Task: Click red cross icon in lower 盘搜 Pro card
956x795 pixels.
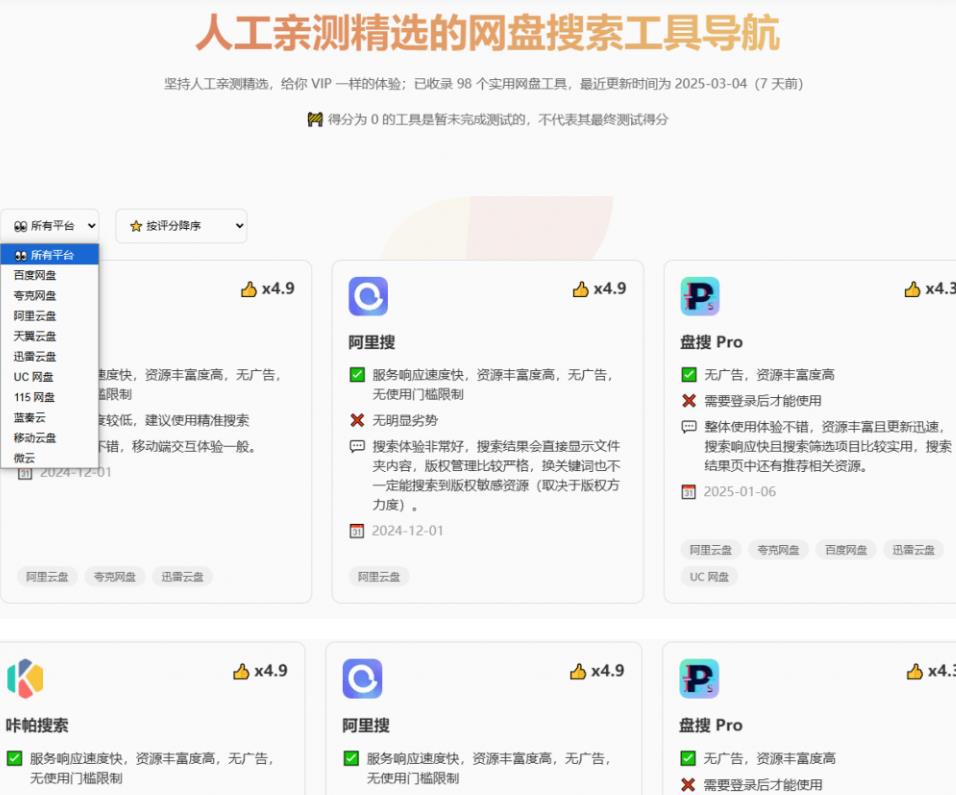Action: 688,785
